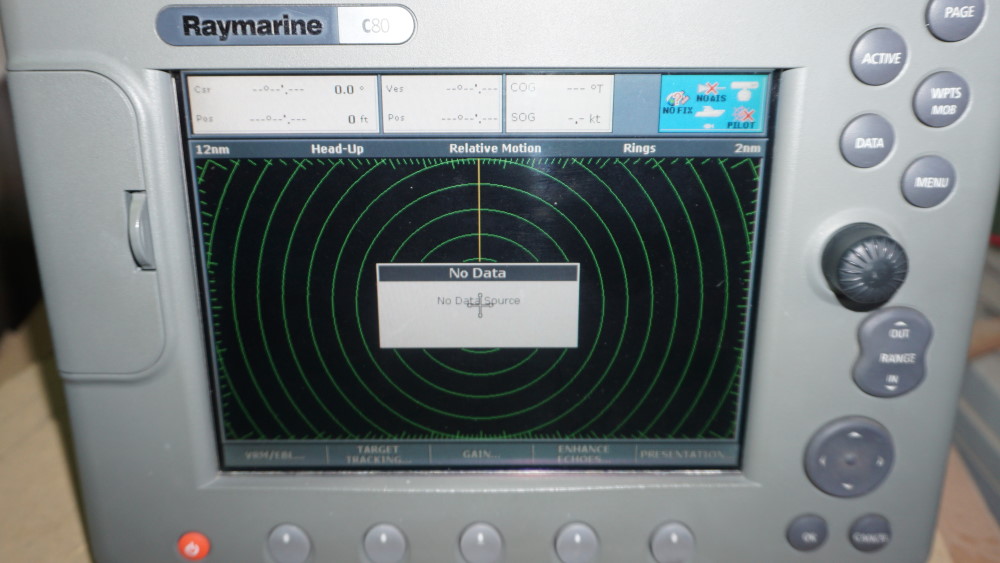Click the trackpad right arrow
The image size is (1000, 563).
[879, 460]
